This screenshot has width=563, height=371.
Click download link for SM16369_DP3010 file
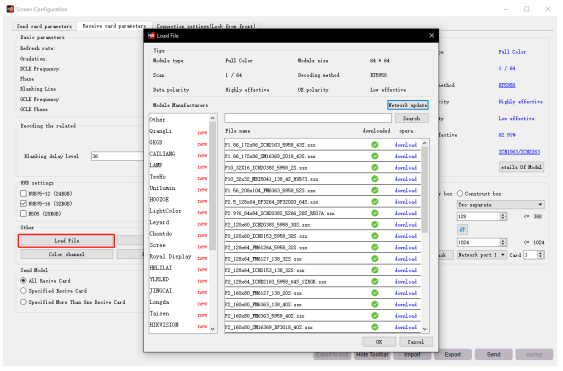(406, 327)
